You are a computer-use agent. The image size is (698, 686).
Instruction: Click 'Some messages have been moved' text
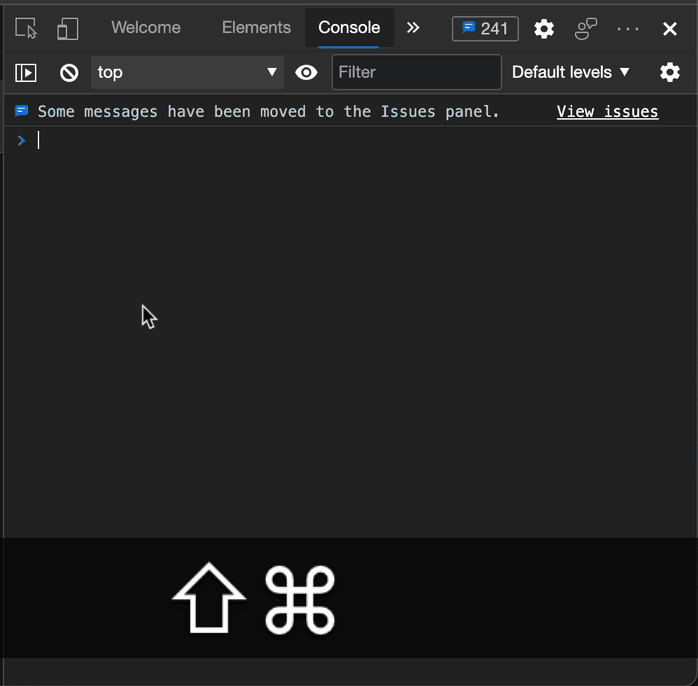pos(268,111)
